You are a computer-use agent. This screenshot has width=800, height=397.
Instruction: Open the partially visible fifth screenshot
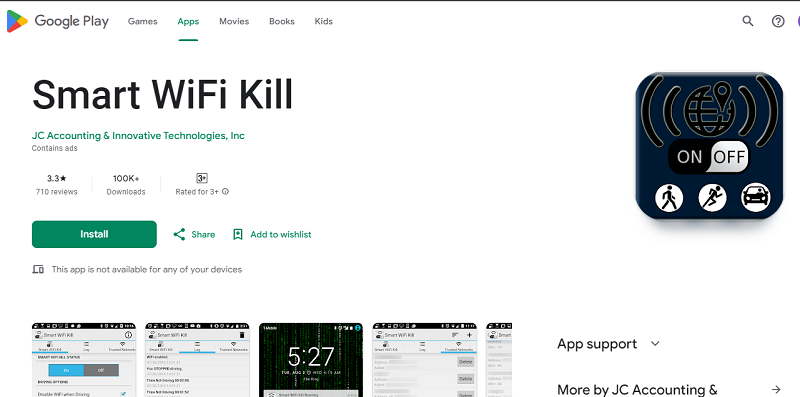(x=499, y=360)
